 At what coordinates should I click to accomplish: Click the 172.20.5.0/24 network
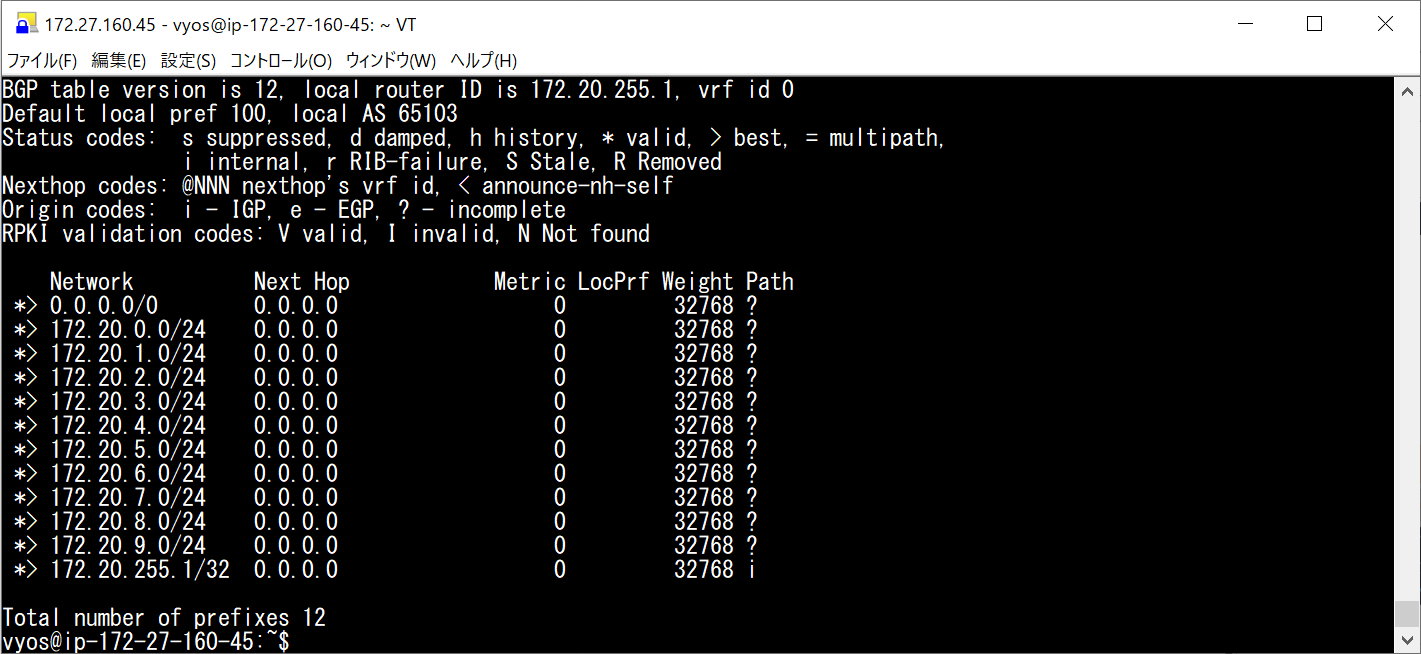(x=128, y=450)
